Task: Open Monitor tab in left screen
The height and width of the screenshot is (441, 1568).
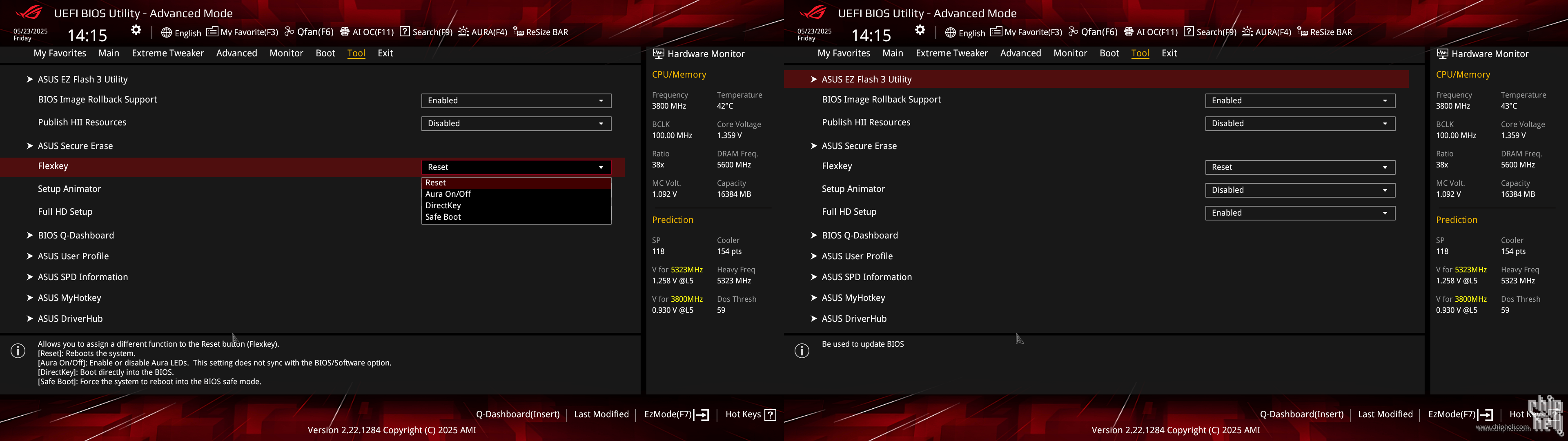Action: pyautogui.click(x=286, y=53)
